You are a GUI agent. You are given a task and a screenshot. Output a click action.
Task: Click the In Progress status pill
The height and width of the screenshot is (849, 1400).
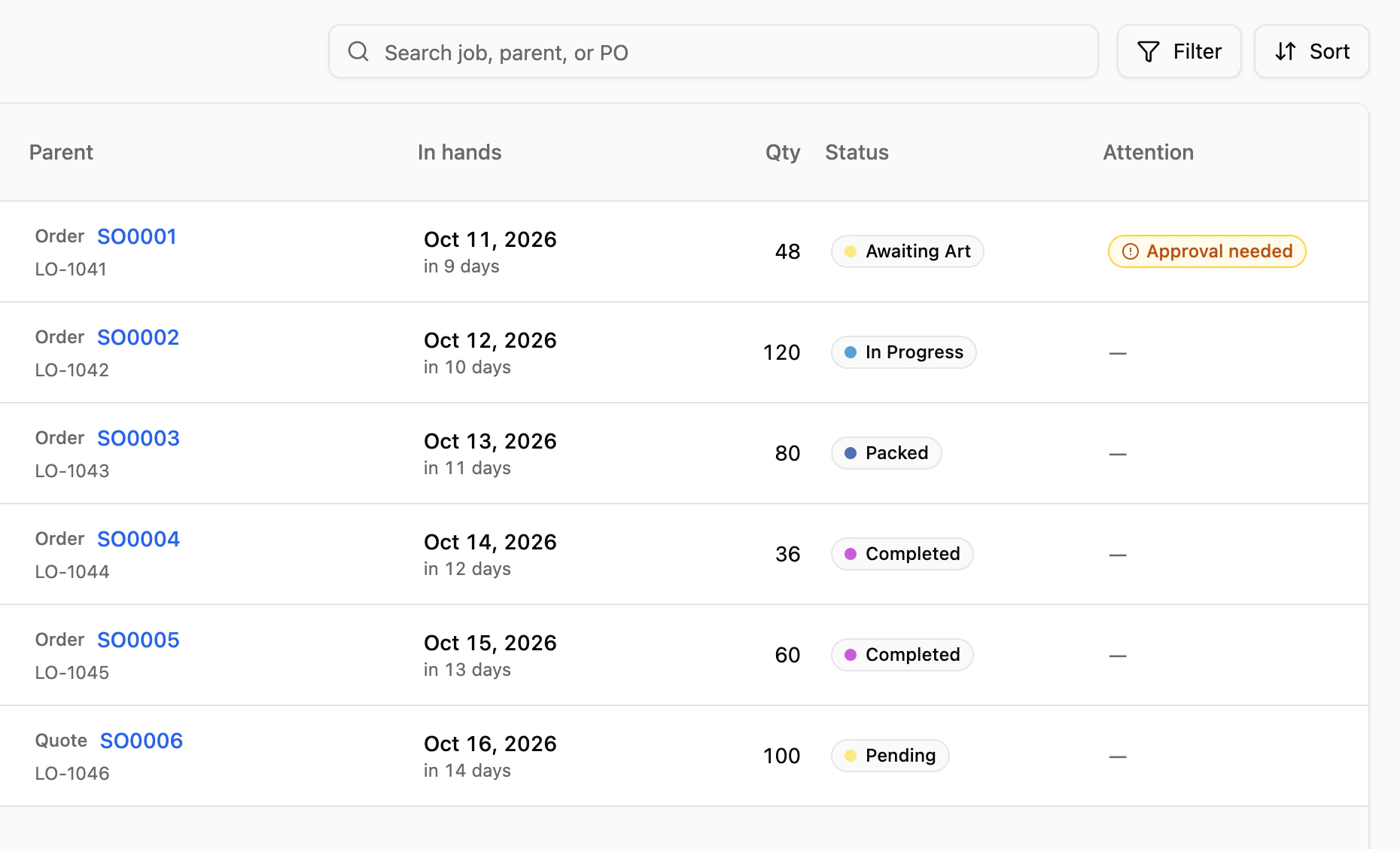pyautogui.click(x=903, y=352)
